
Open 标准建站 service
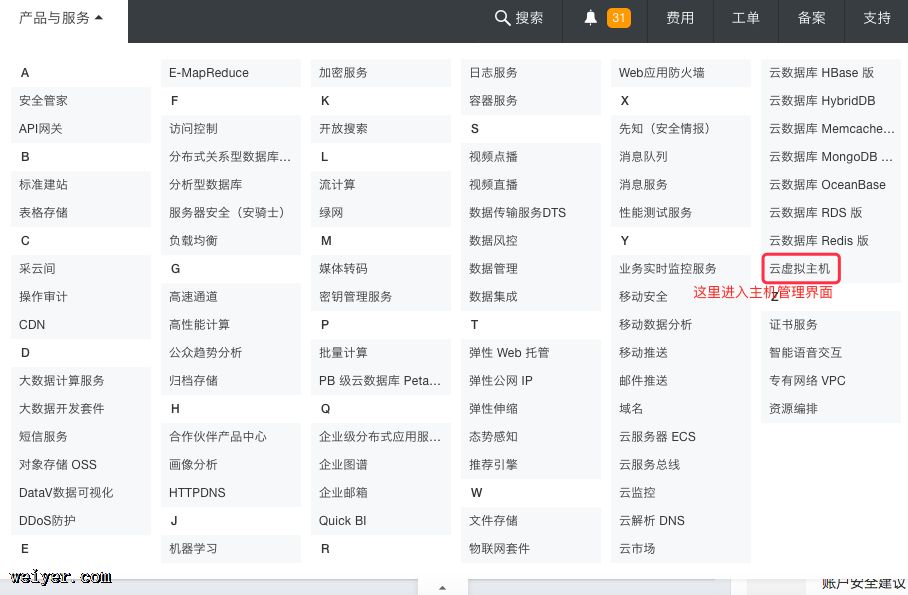43,185
